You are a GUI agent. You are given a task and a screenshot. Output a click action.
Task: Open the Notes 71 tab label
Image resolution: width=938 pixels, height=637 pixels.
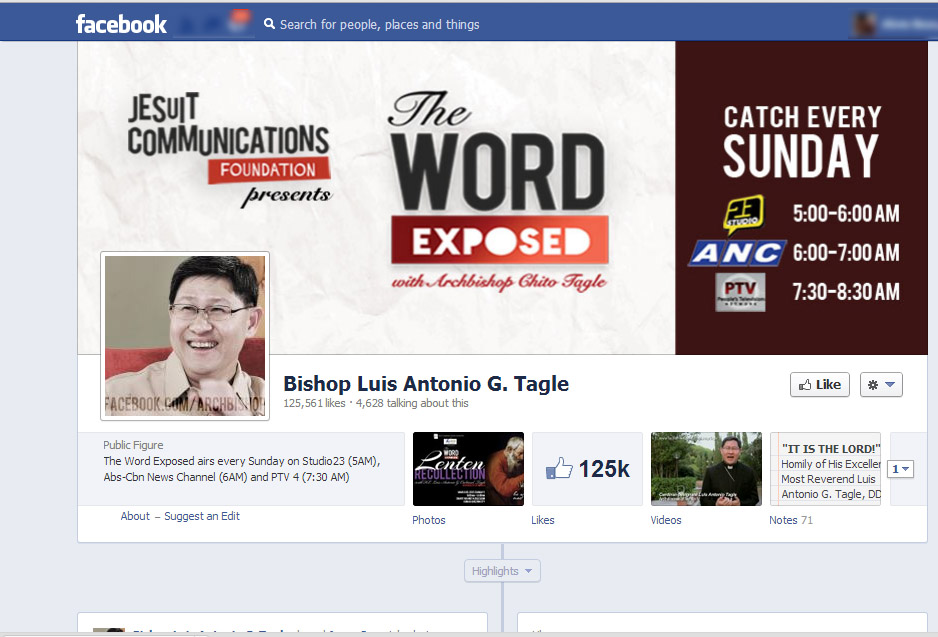pos(790,520)
